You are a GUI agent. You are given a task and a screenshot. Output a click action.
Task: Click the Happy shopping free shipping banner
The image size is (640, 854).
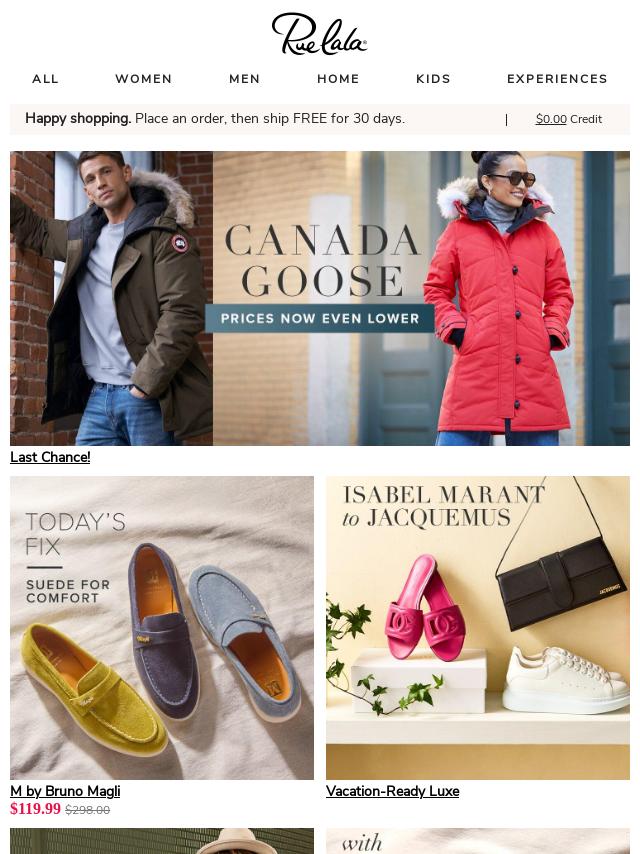(x=215, y=118)
